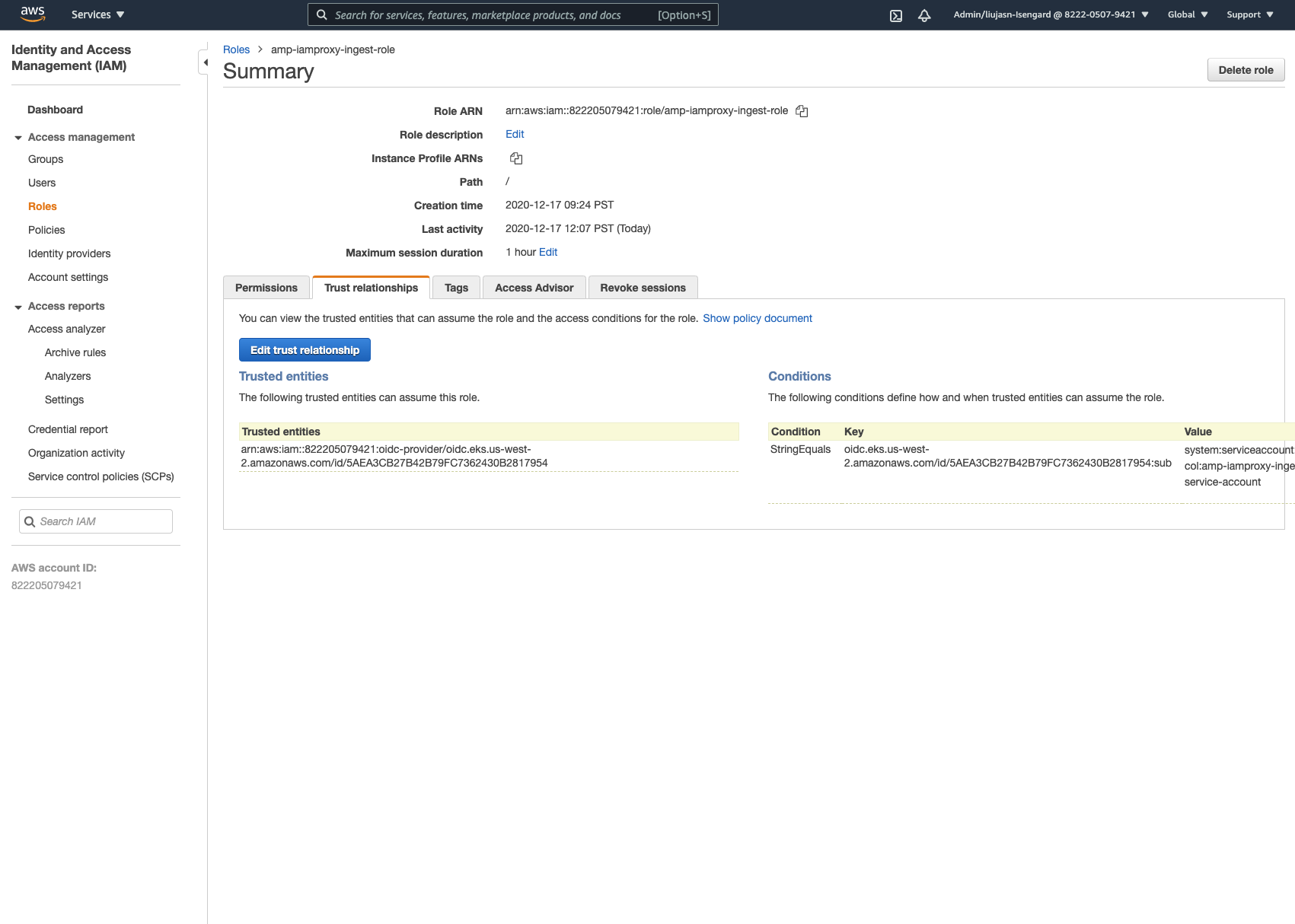The image size is (1295, 924).
Task: Edit the role description
Action: coord(515,134)
